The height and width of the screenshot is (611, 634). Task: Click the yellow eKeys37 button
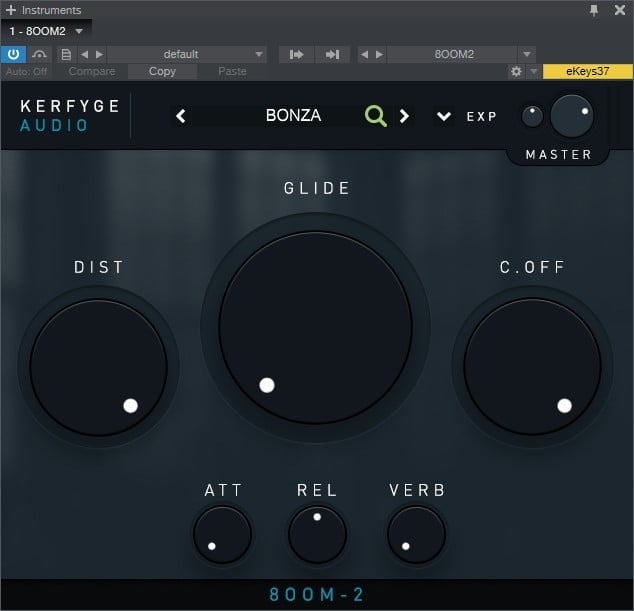pos(588,72)
